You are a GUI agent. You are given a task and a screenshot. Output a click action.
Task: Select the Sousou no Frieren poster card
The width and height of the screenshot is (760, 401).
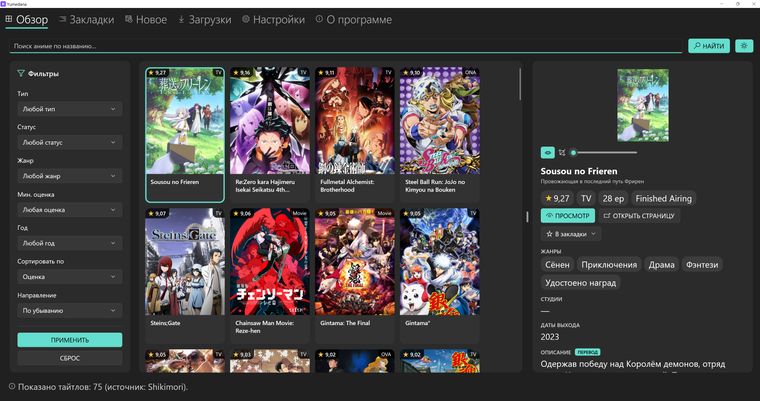185,134
